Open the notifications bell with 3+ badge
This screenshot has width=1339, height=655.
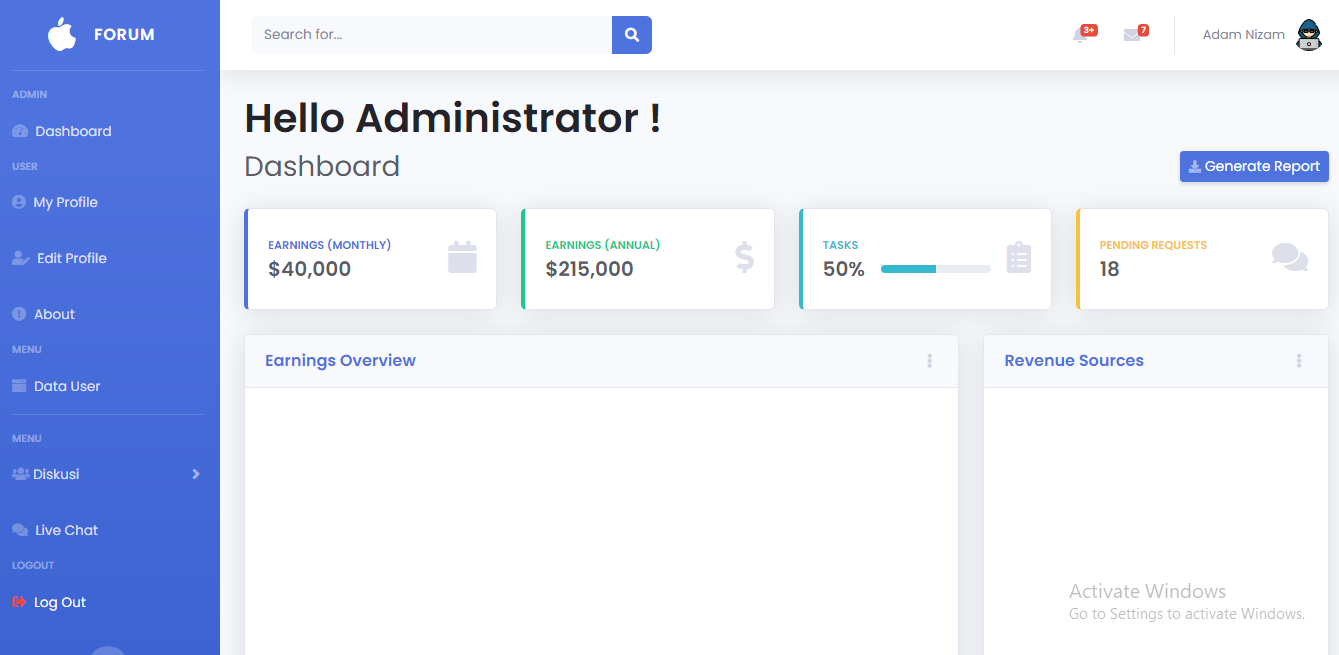1081,35
